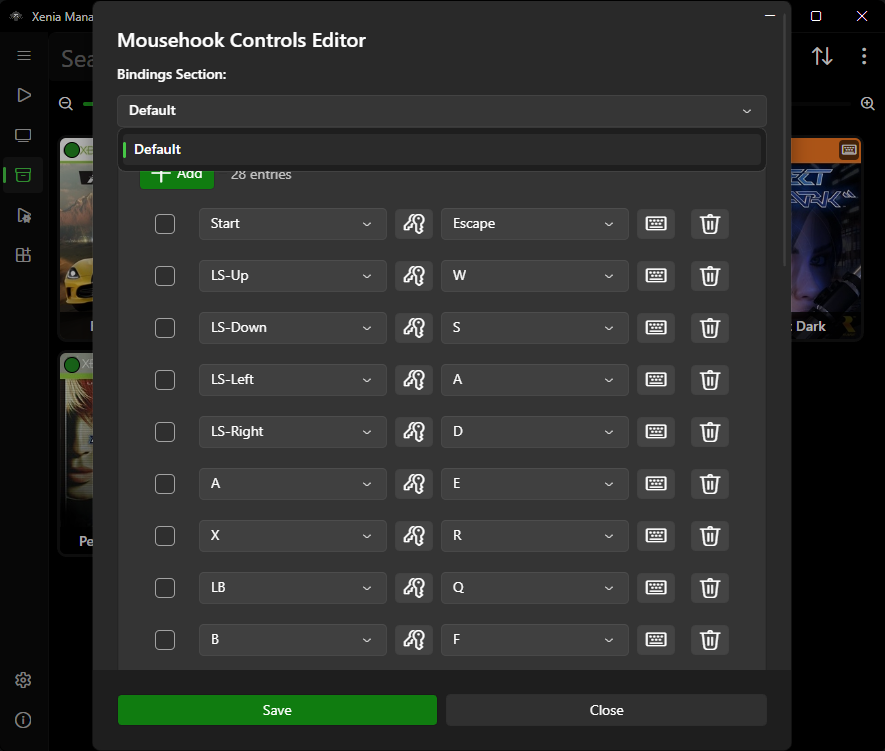
Task: Delete the X to R binding
Action: tap(710, 535)
